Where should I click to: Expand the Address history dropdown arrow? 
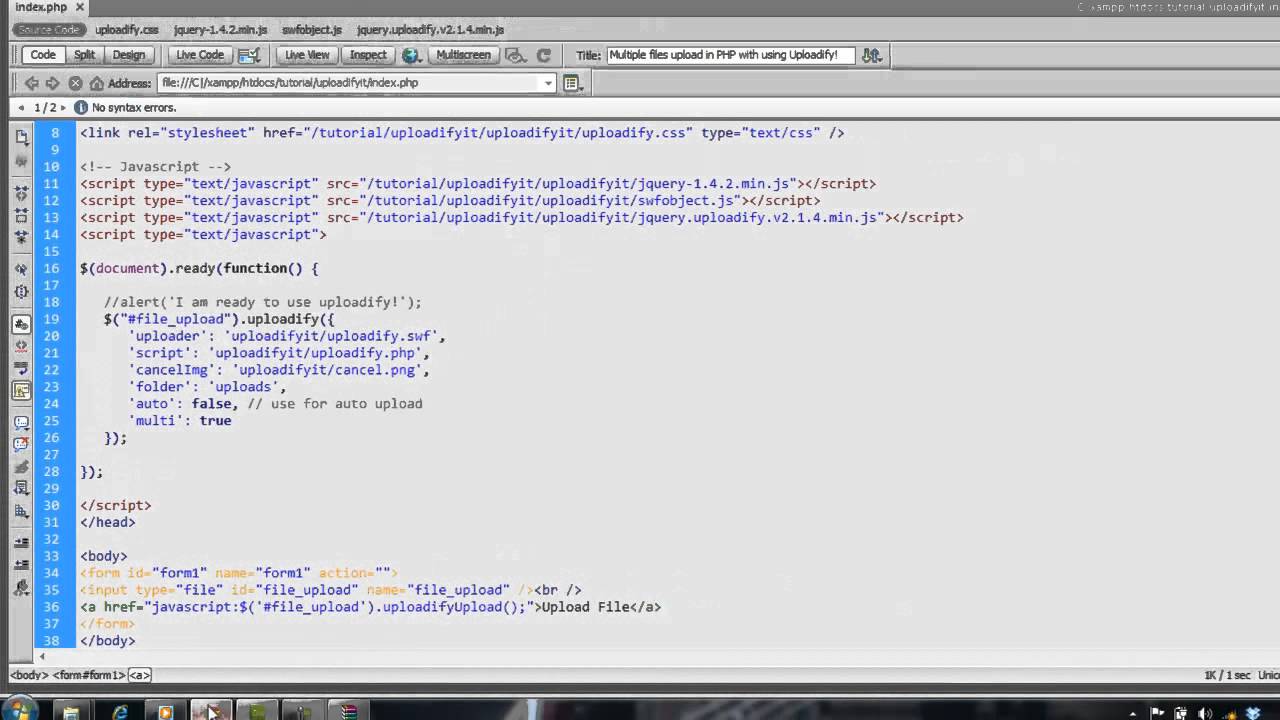click(x=548, y=83)
